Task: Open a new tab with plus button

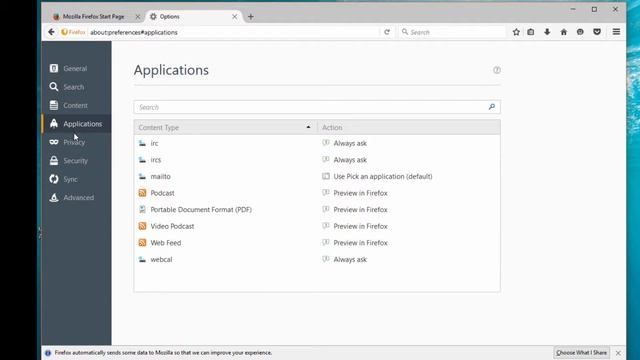Action: [251, 17]
